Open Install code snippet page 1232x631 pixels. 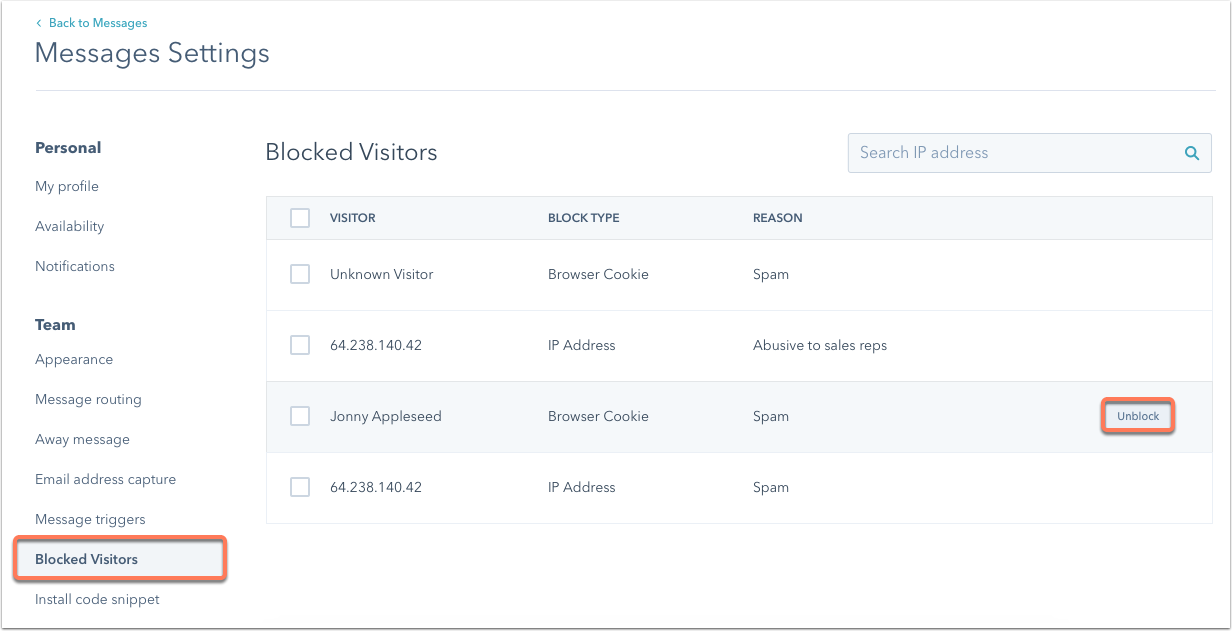(x=97, y=599)
